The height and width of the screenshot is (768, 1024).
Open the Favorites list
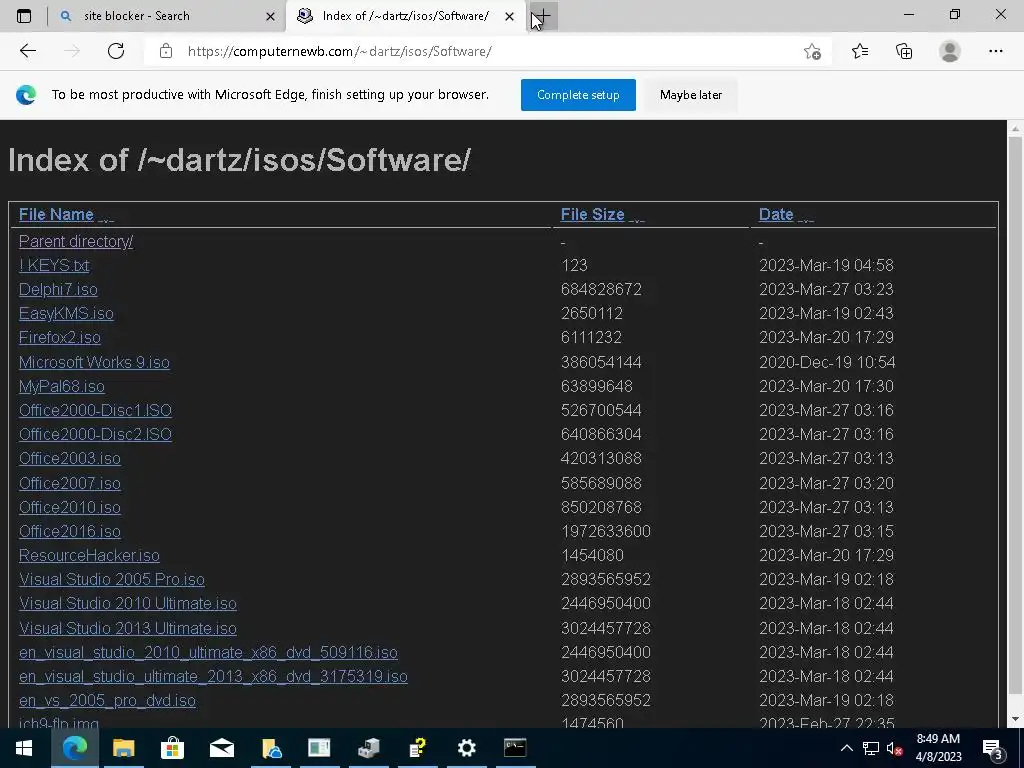pos(860,51)
